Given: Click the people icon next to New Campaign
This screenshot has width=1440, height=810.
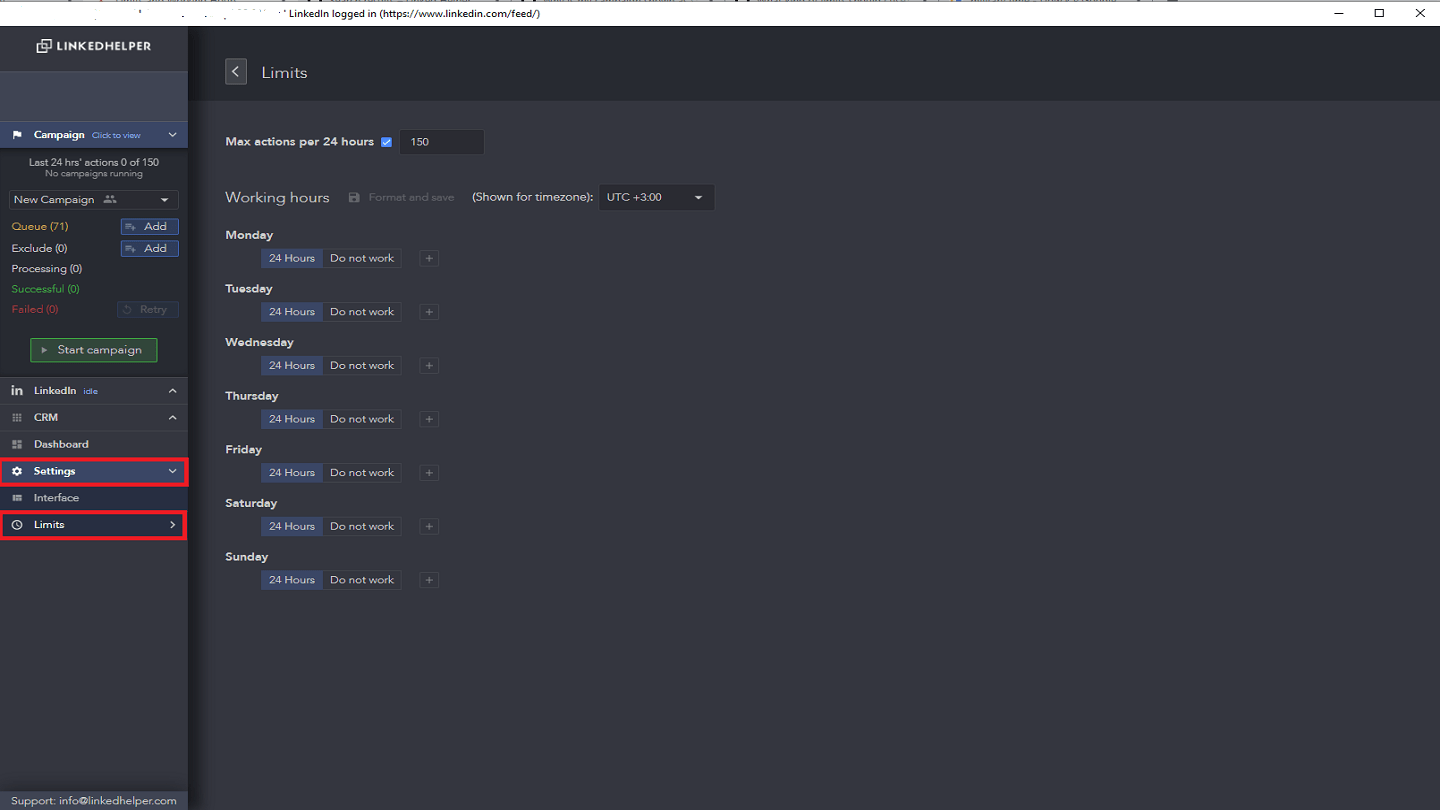Looking at the screenshot, I should [x=110, y=200].
